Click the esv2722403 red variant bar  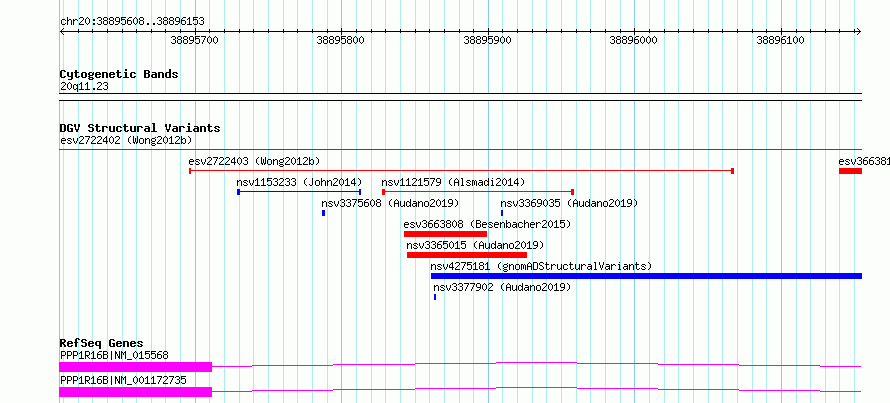(x=461, y=171)
